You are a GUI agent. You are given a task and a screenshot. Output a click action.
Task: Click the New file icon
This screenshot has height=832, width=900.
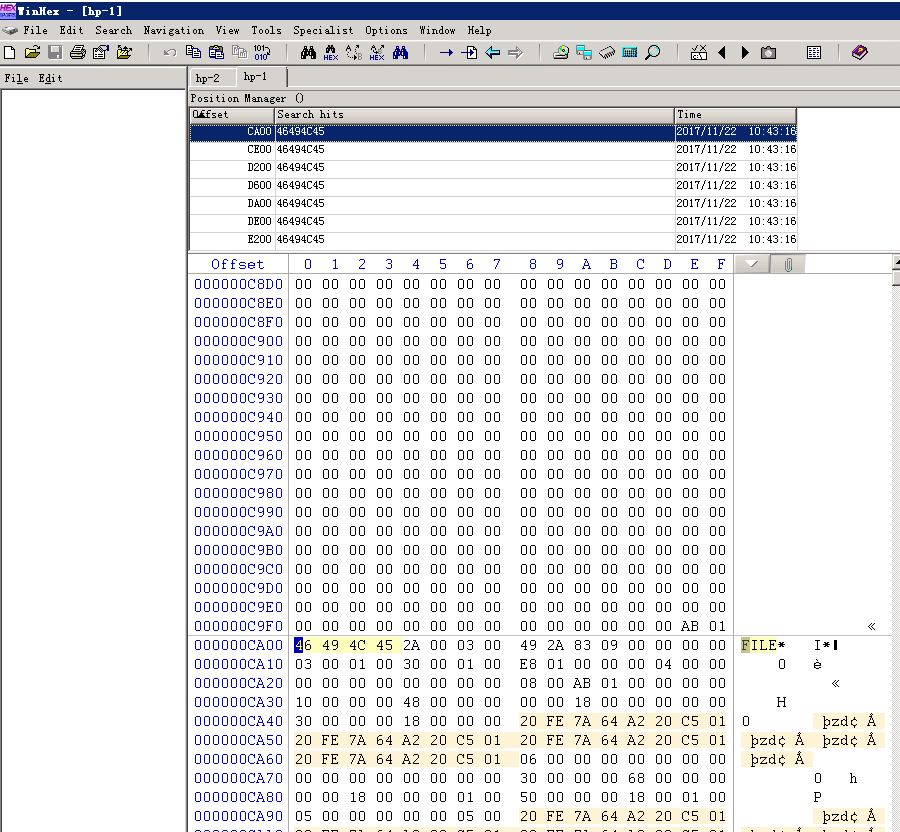[x=10, y=53]
